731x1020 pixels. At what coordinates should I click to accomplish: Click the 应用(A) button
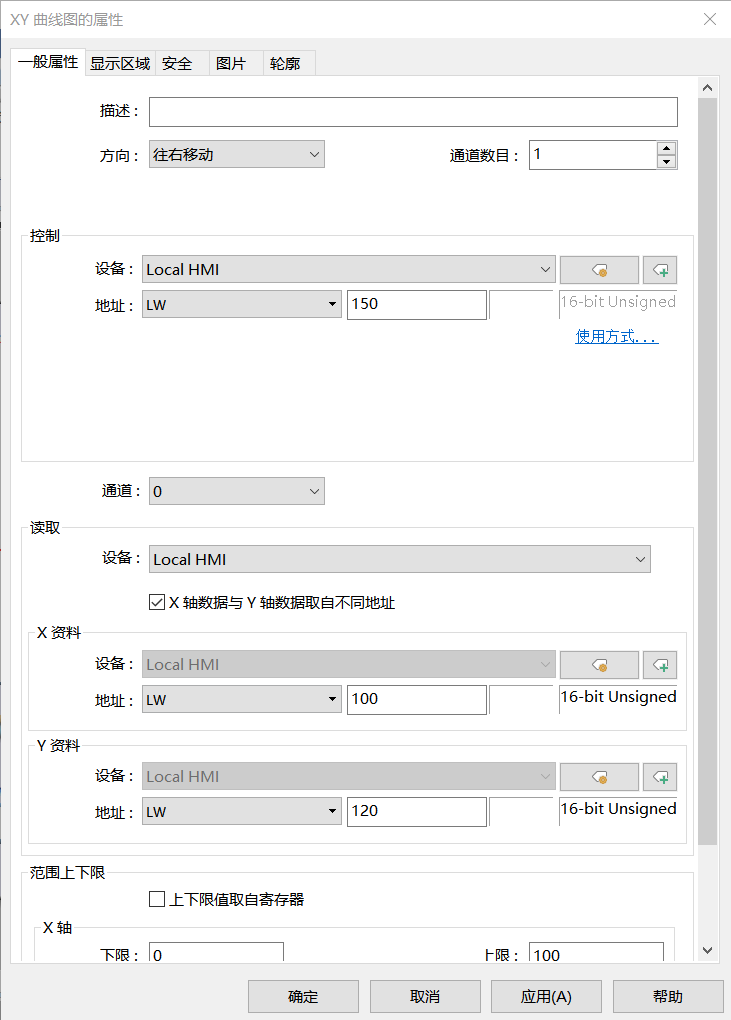(546, 996)
